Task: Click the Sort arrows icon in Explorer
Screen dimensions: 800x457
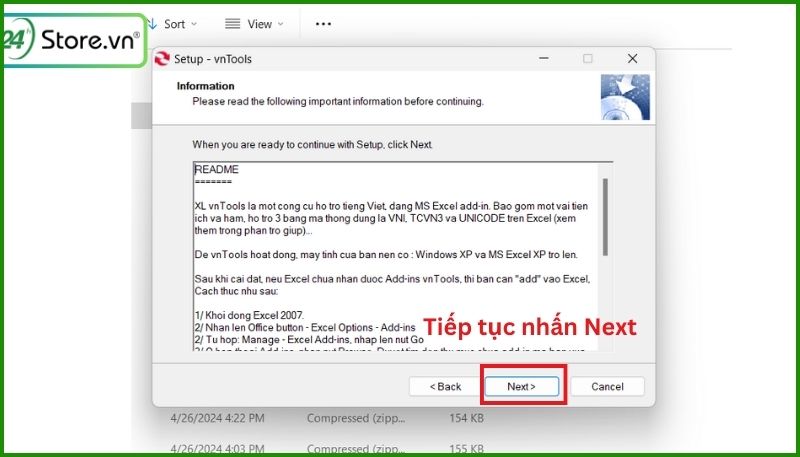Action: pos(152,24)
